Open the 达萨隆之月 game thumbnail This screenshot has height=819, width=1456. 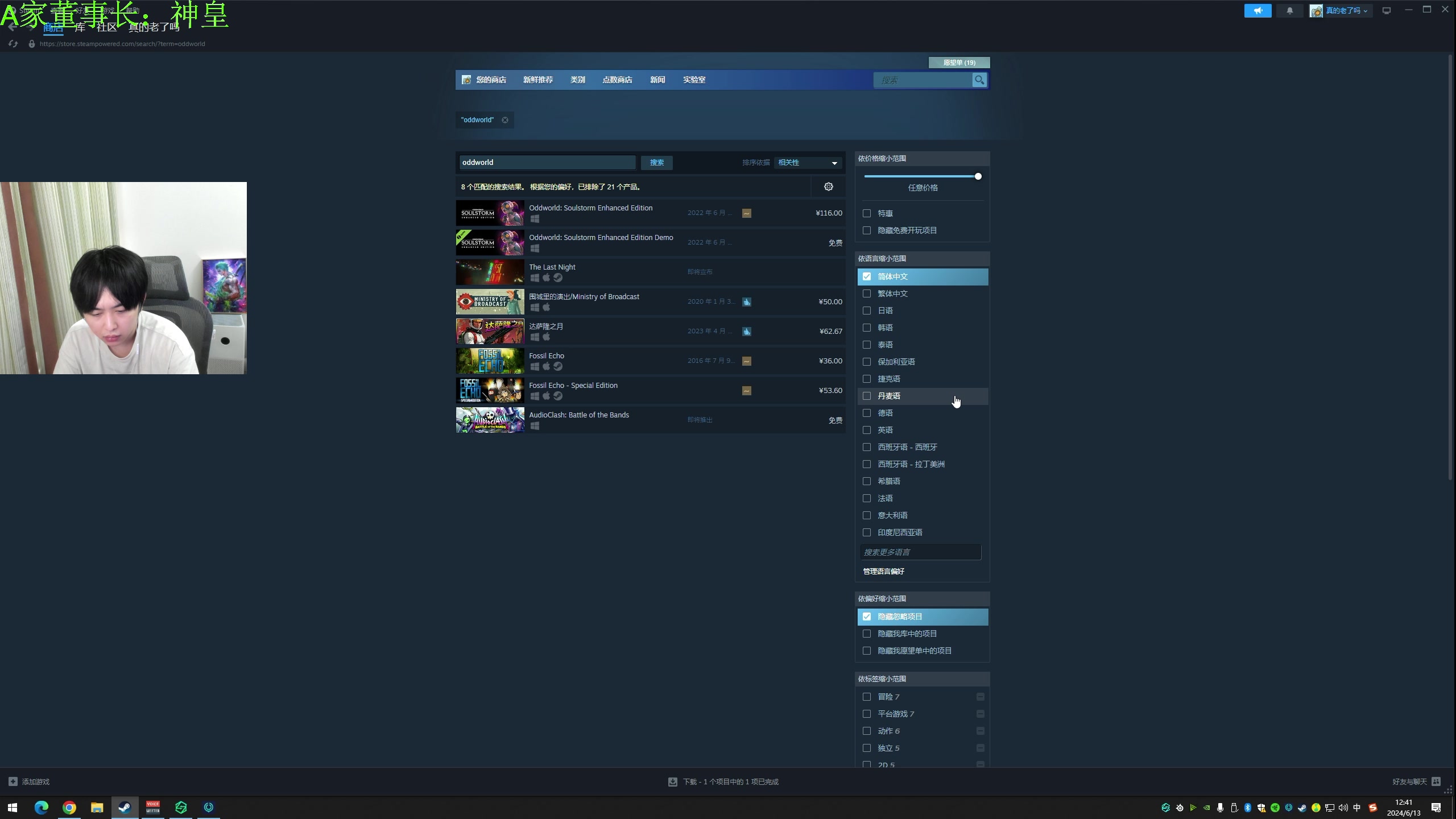point(490,332)
